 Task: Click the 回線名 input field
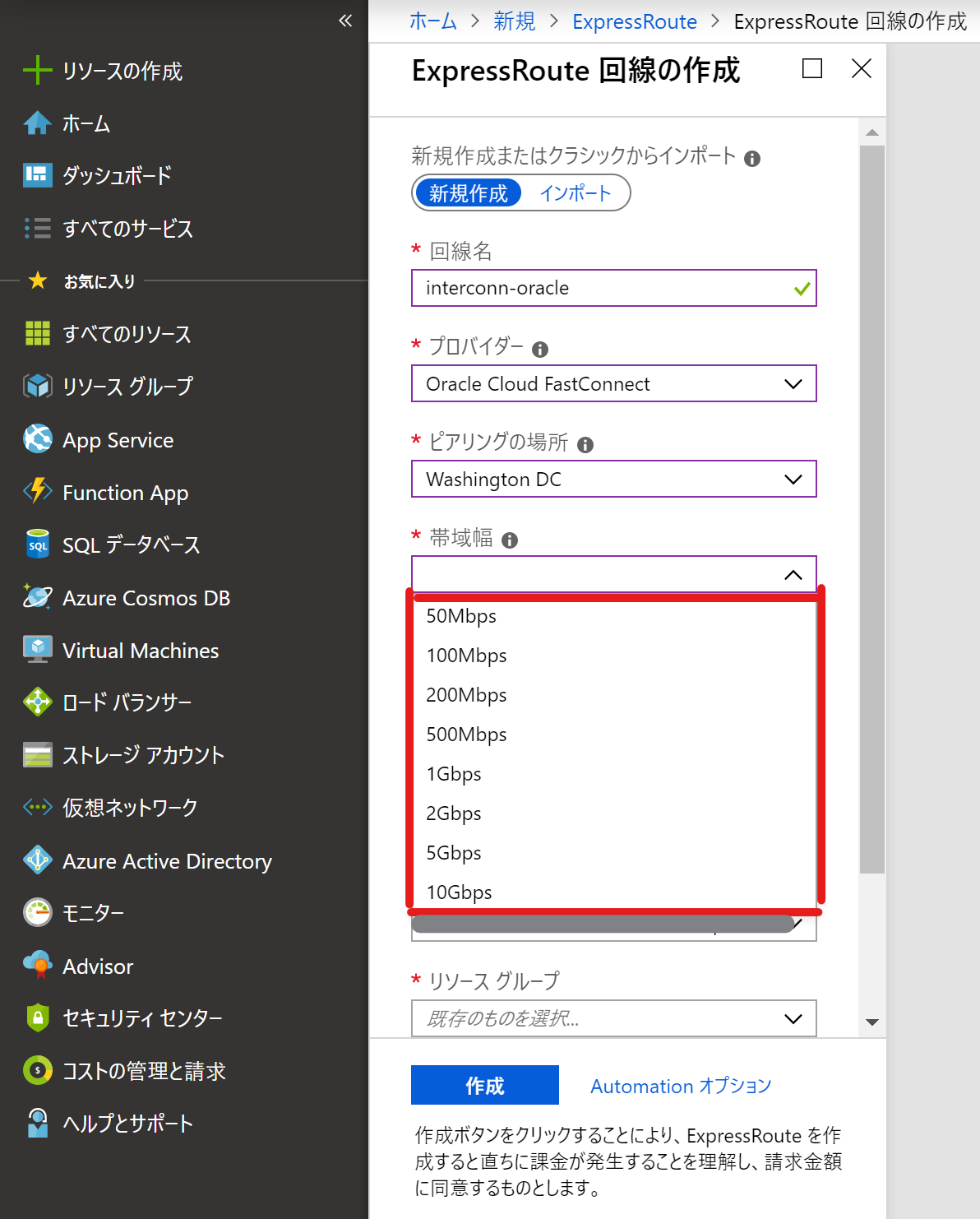coord(605,289)
